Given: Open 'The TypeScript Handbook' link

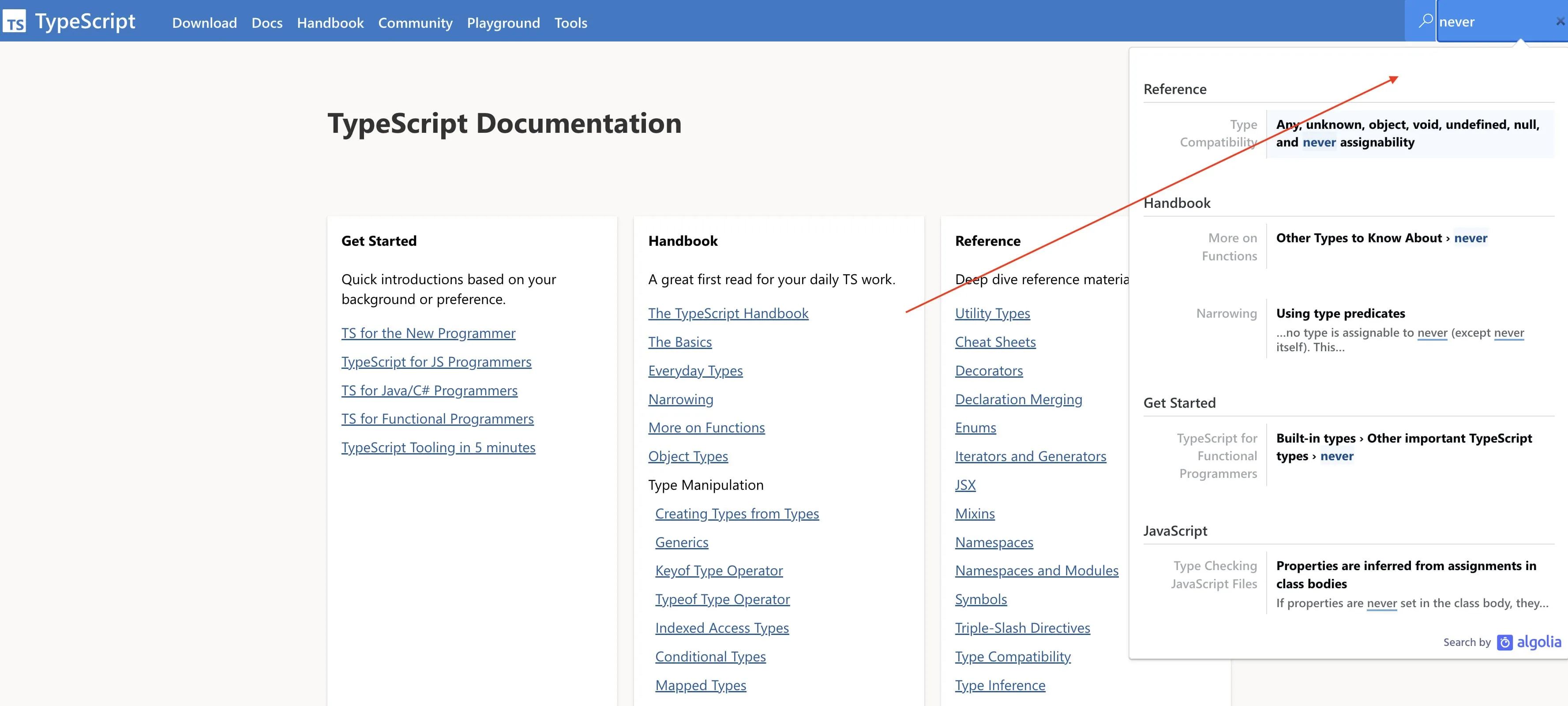Looking at the screenshot, I should [728, 311].
